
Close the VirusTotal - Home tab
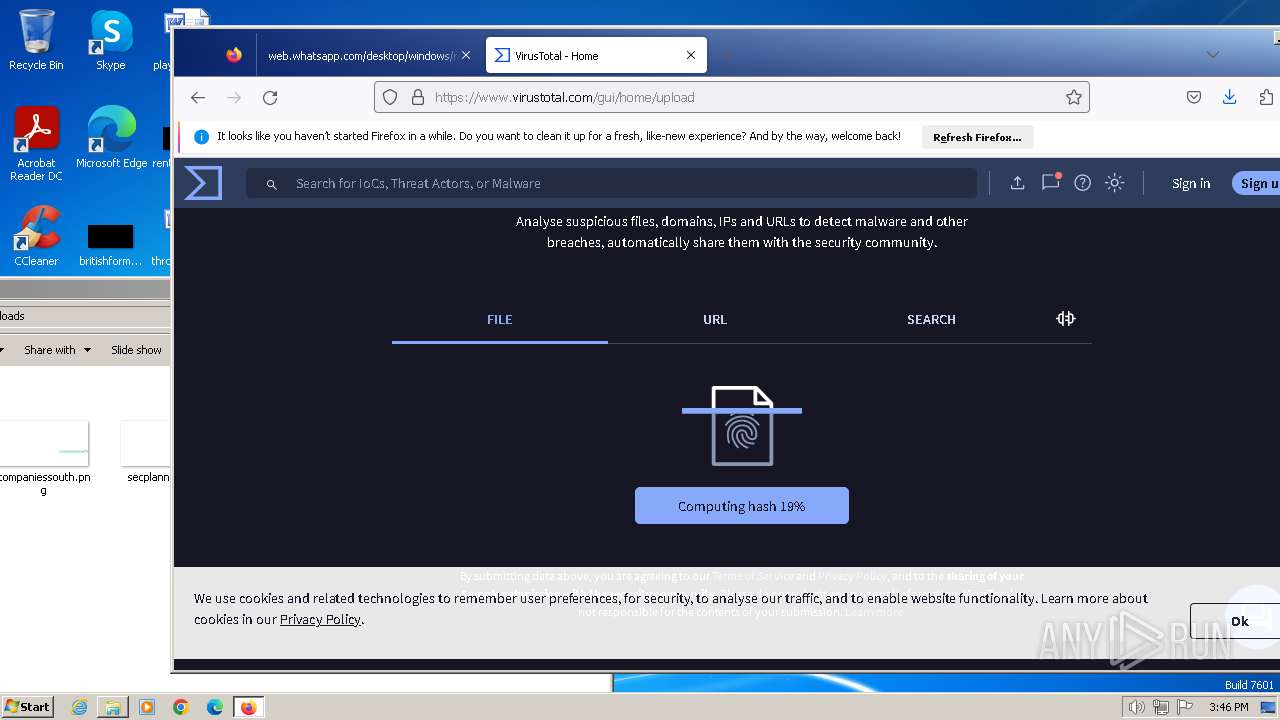pyautogui.click(x=691, y=55)
